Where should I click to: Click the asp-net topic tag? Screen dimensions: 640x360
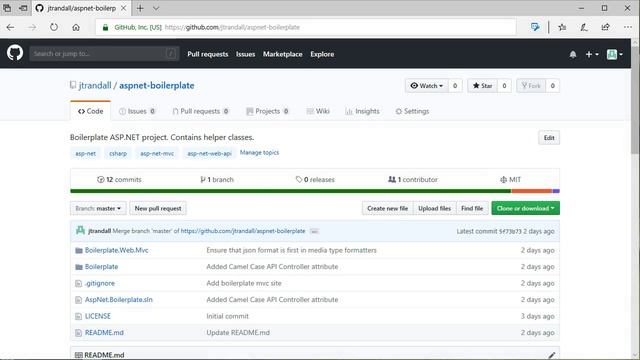pyautogui.click(x=85, y=153)
